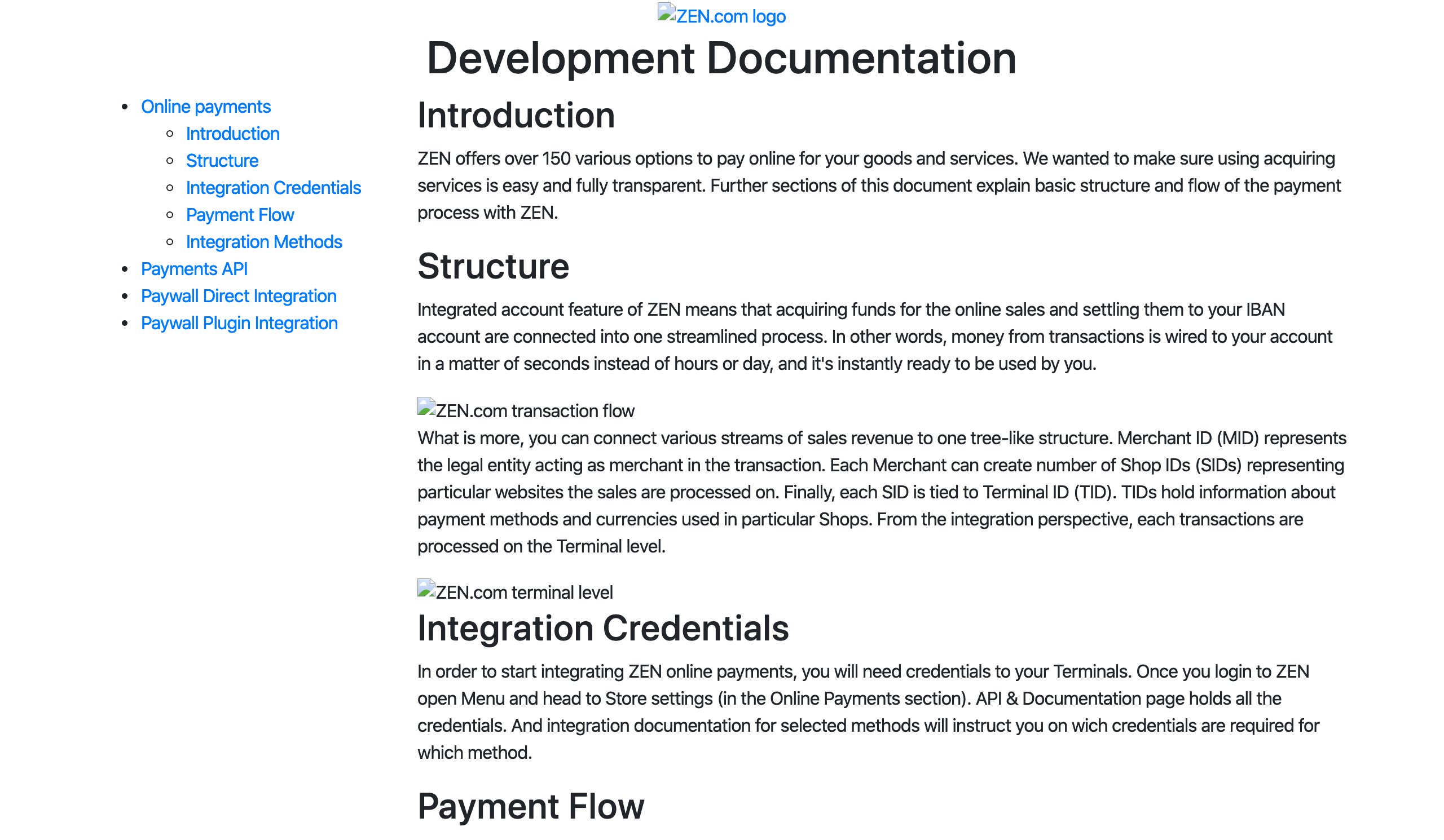The image size is (1444, 840).
Task: Select the Structure sidebar link
Action: 222,160
